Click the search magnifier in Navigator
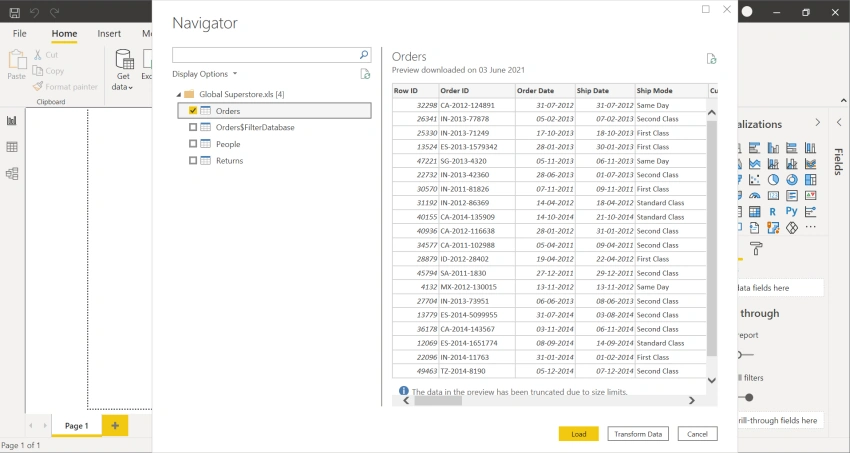850x453 pixels. click(364, 55)
